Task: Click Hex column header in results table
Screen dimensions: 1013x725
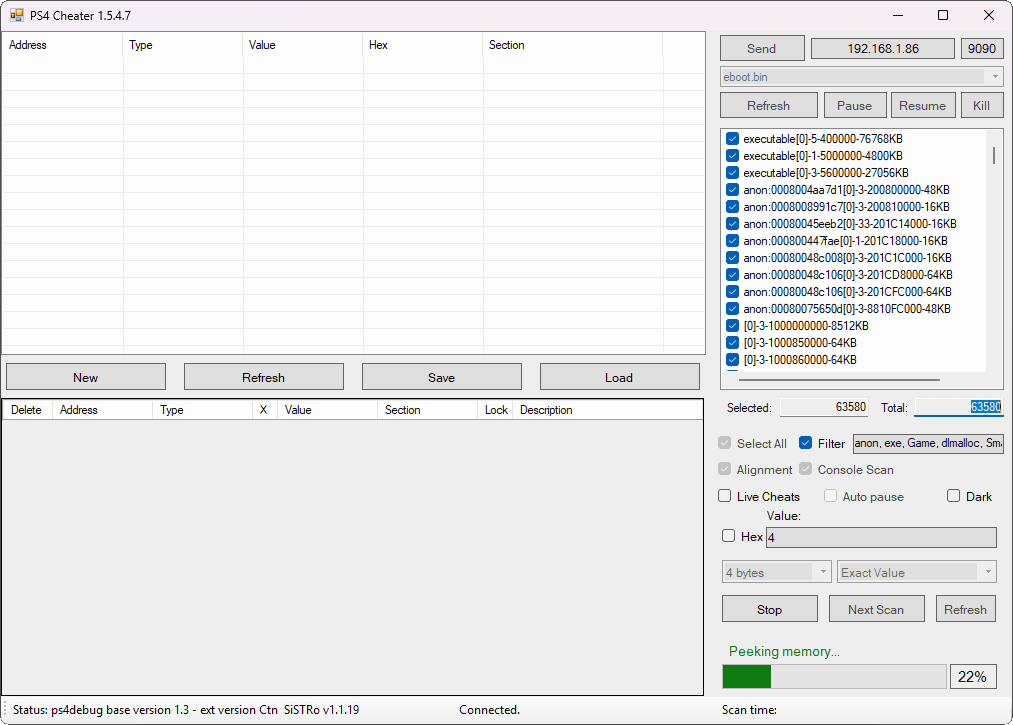Action: tap(423, 45)
